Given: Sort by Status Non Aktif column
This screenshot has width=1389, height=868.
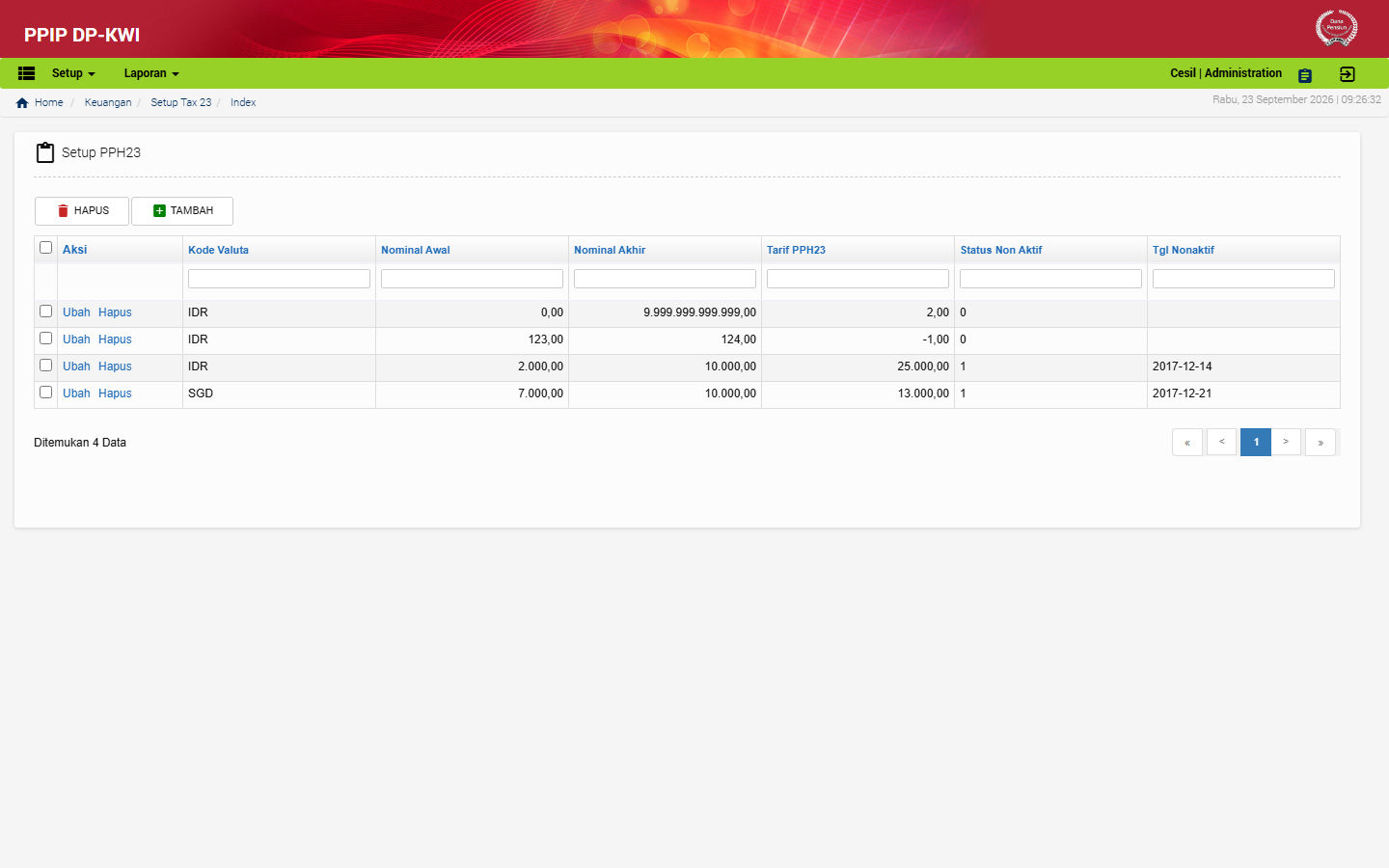Looking at the screenshot, I should (x=1001, y=250).
